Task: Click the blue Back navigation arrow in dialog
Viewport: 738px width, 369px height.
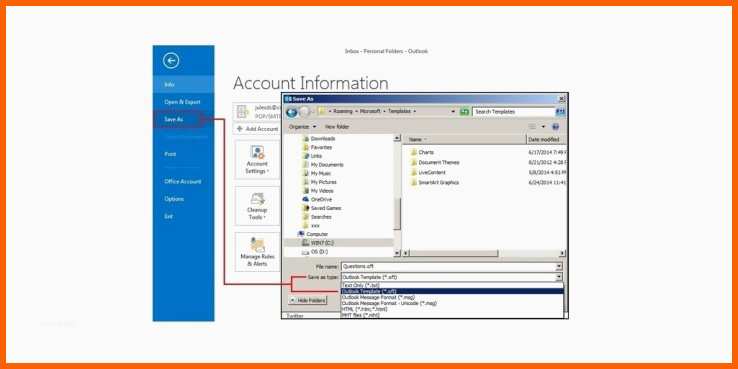Action: 291,112
